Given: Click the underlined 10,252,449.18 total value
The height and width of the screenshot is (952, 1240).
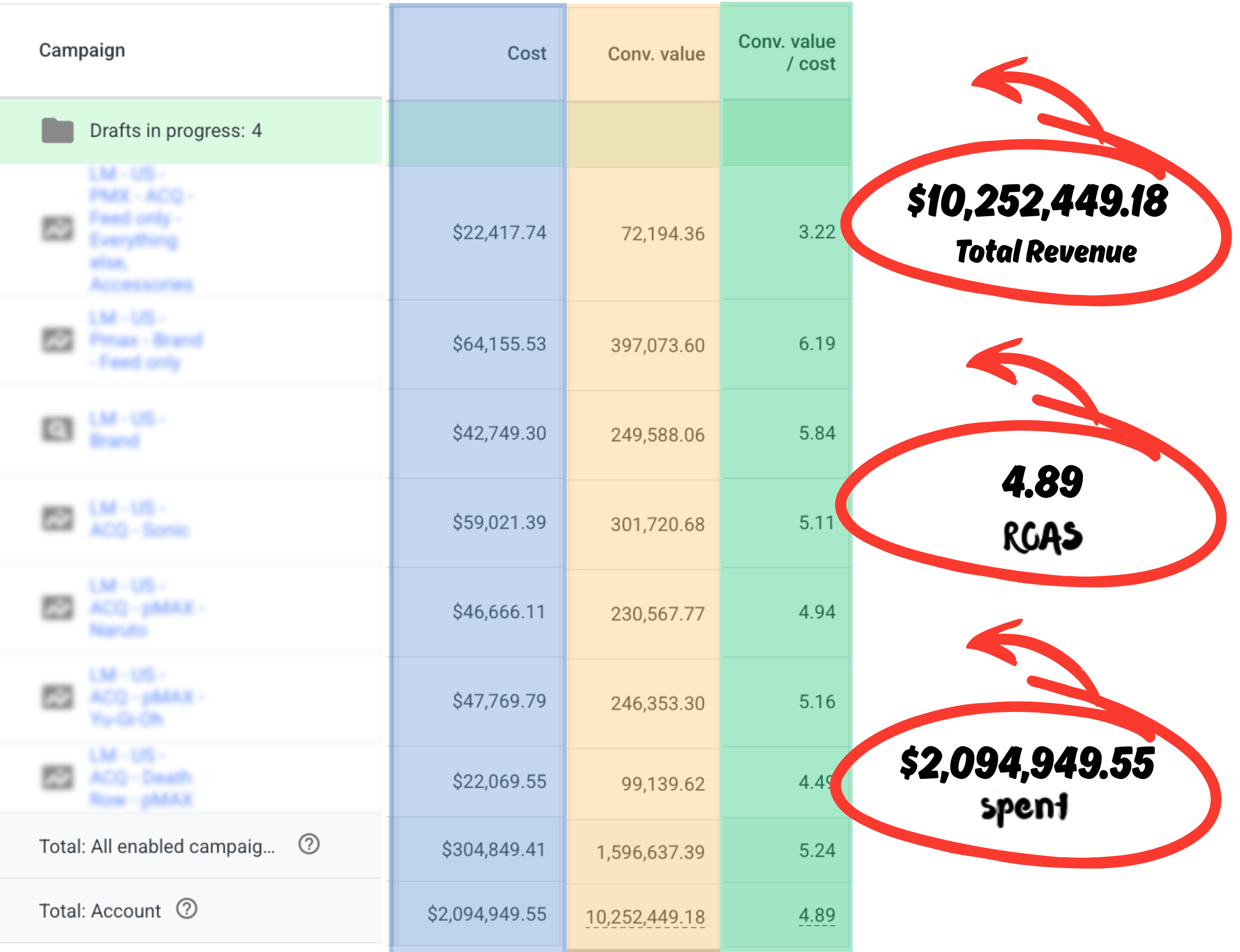Looking at the screenshot, I should click(x=644, y=917).
